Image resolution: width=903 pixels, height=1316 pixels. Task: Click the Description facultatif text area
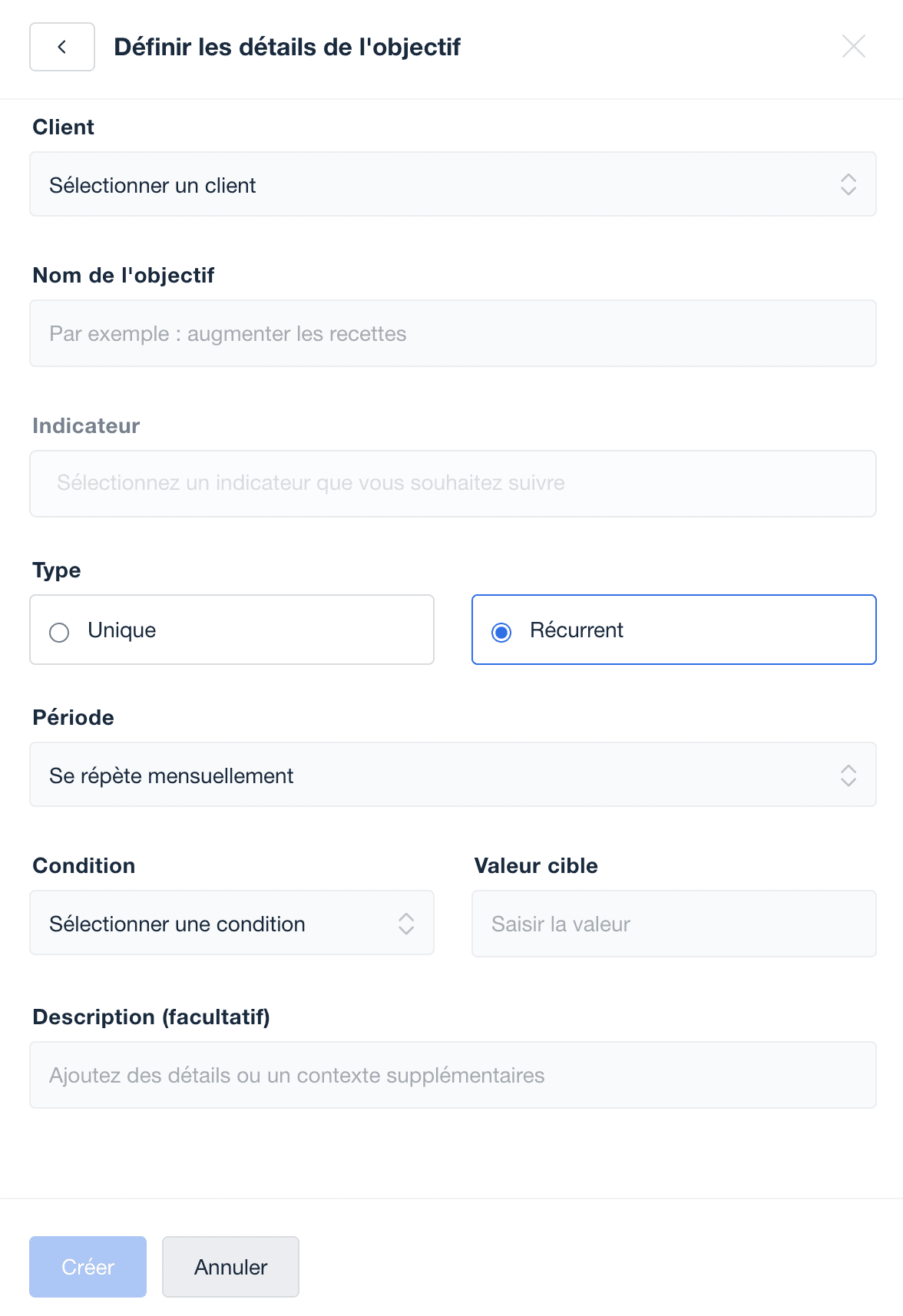(453, 1075)
